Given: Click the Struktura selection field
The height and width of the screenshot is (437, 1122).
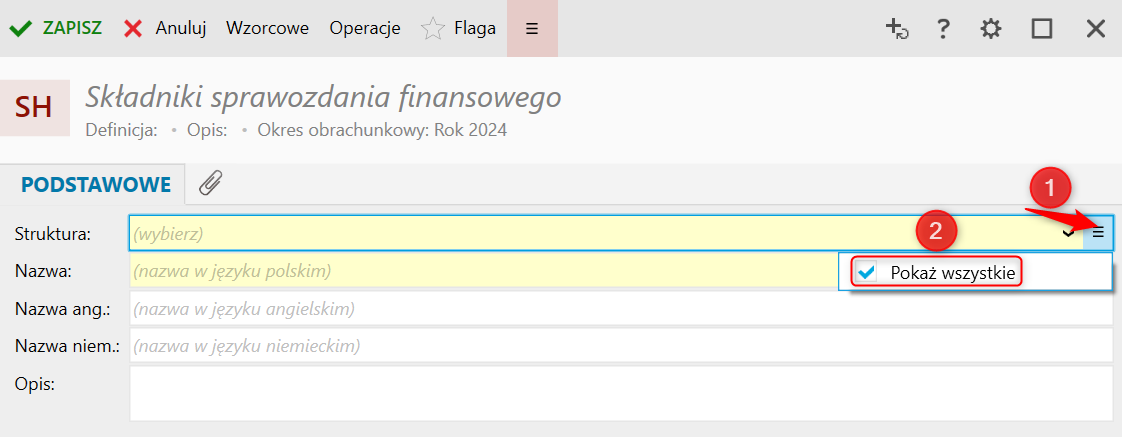Looking at the screenshot, I should 590,234.
